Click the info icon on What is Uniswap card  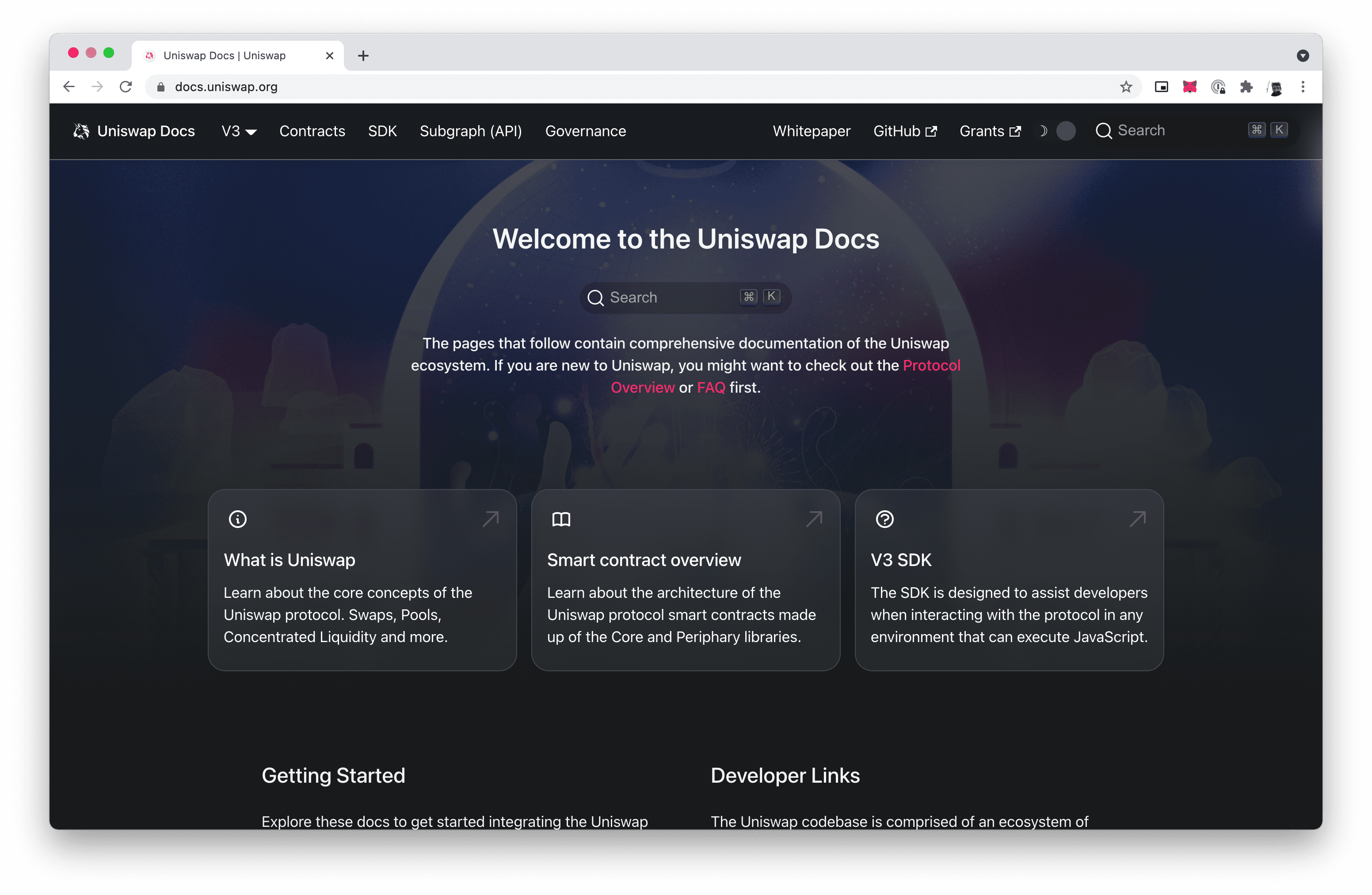pos(237,519)
